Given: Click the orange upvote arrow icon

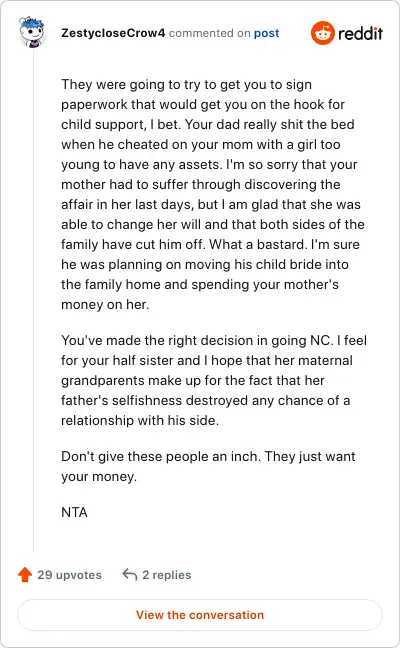Looking at the screenshot, I should 25,574.
